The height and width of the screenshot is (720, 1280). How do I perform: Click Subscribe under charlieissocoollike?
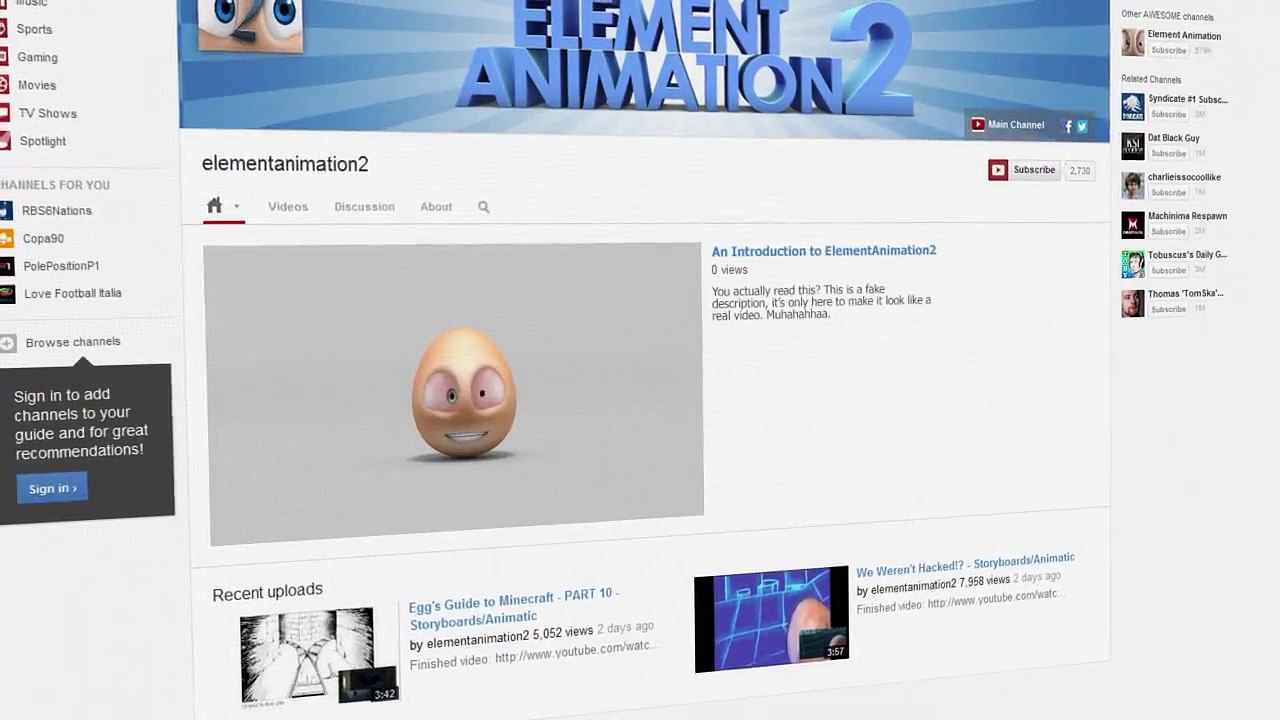click(1168, 192)
